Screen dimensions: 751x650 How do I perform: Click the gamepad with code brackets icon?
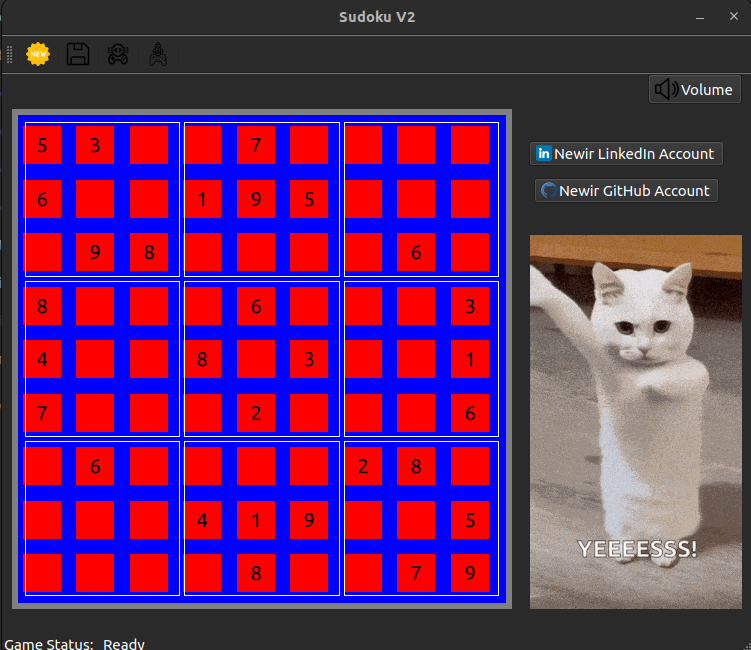click(118, 54)
